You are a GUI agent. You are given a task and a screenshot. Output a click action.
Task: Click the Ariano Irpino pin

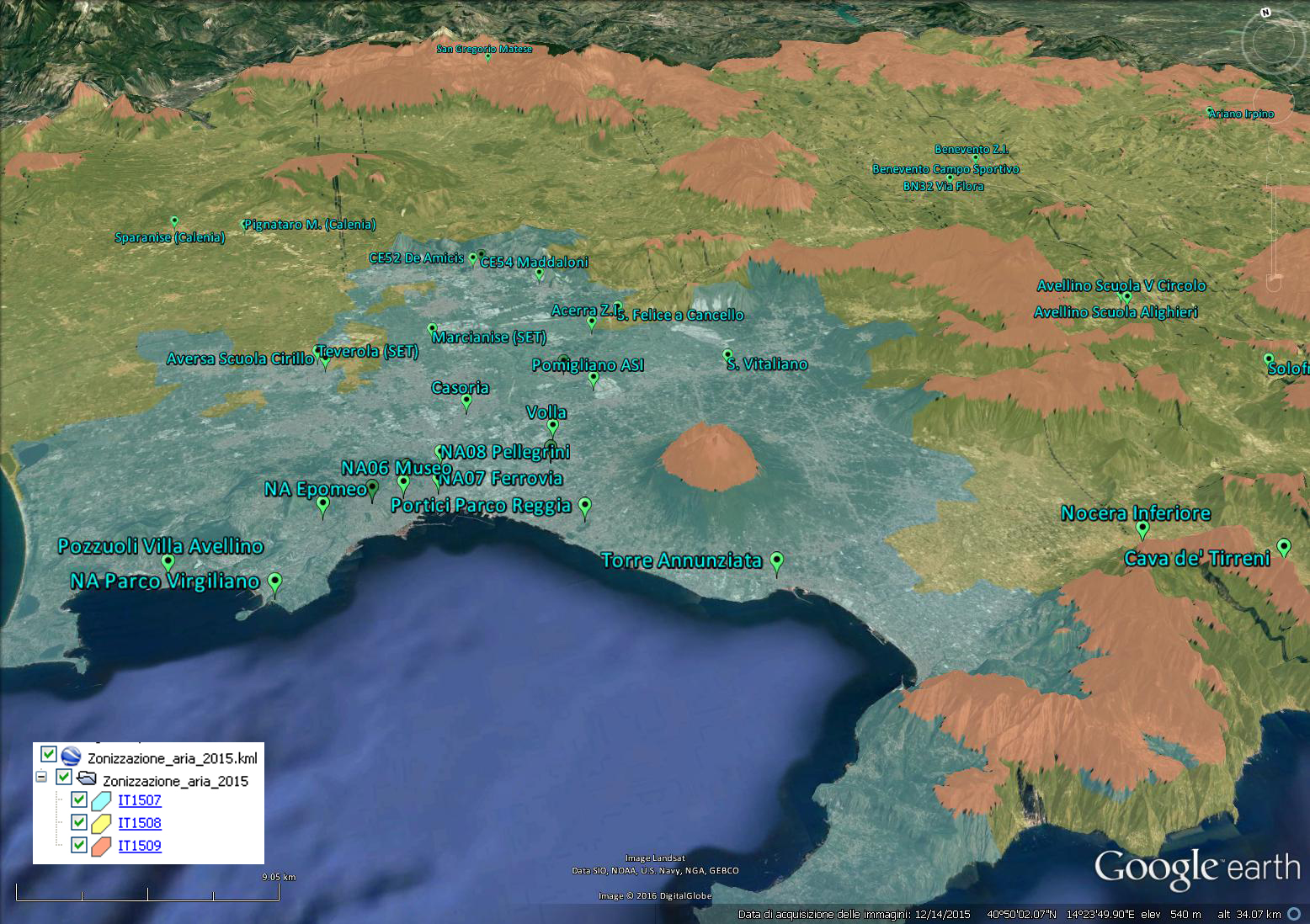tap(1211, 112)
